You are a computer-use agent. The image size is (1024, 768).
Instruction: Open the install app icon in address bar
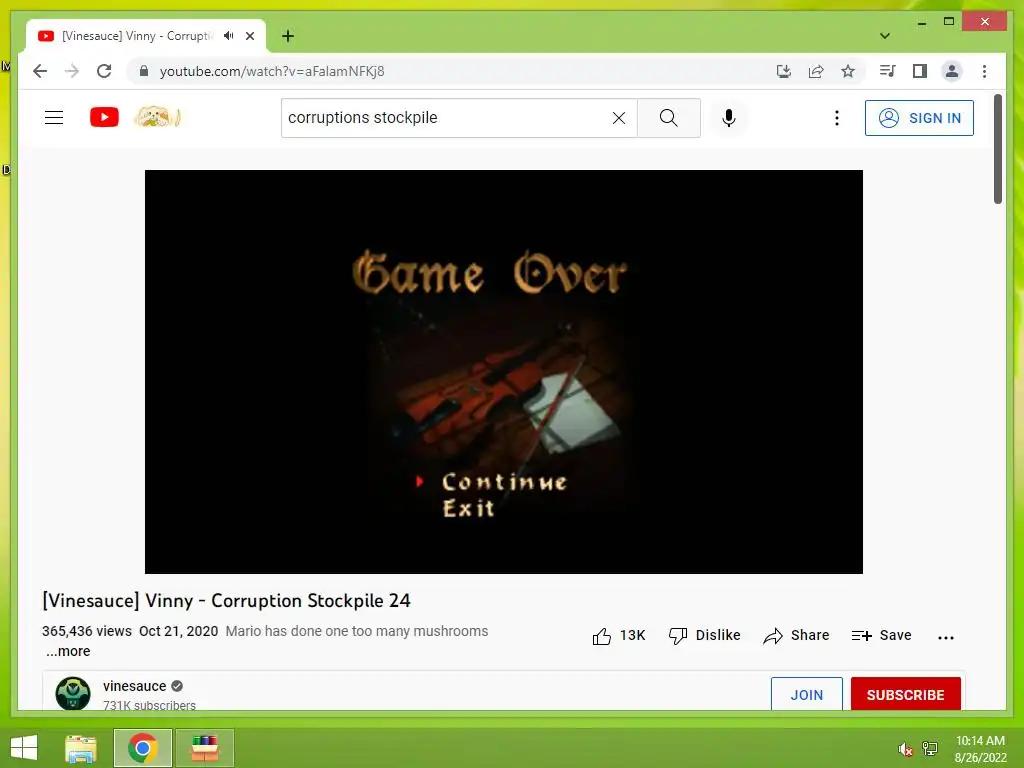coord(784,71)
